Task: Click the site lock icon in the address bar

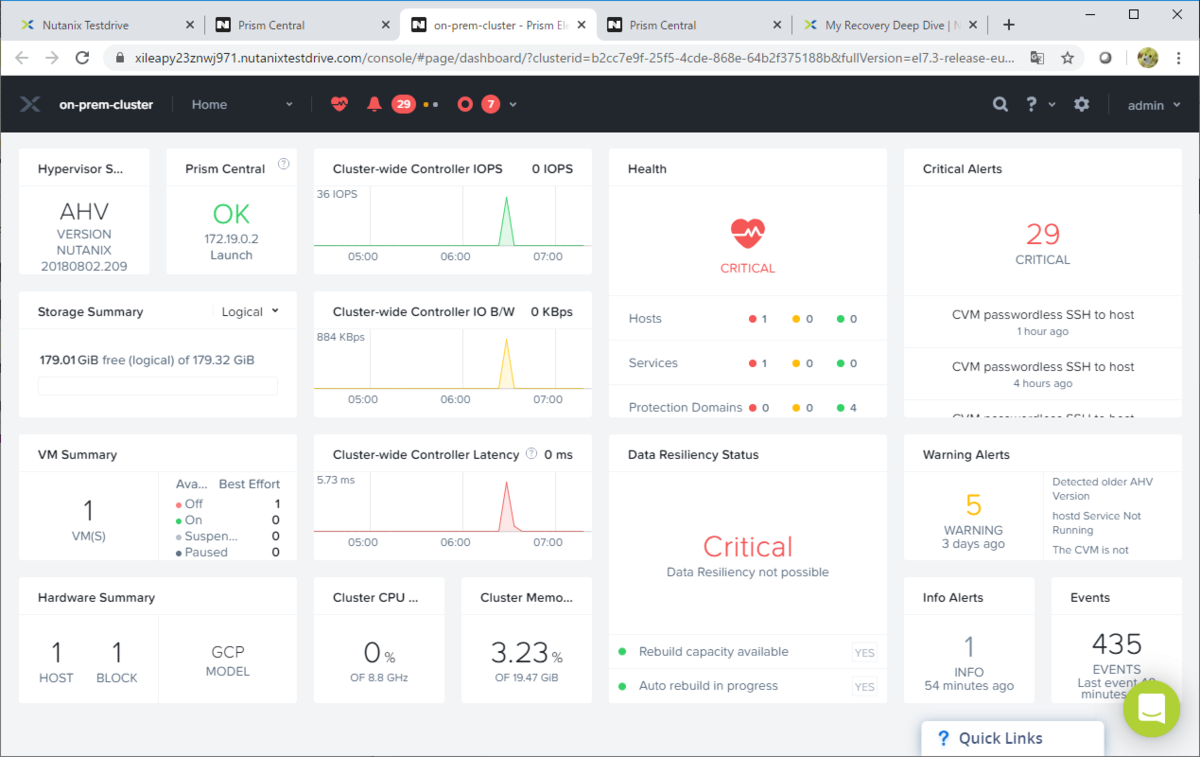Action: point(121,58)
